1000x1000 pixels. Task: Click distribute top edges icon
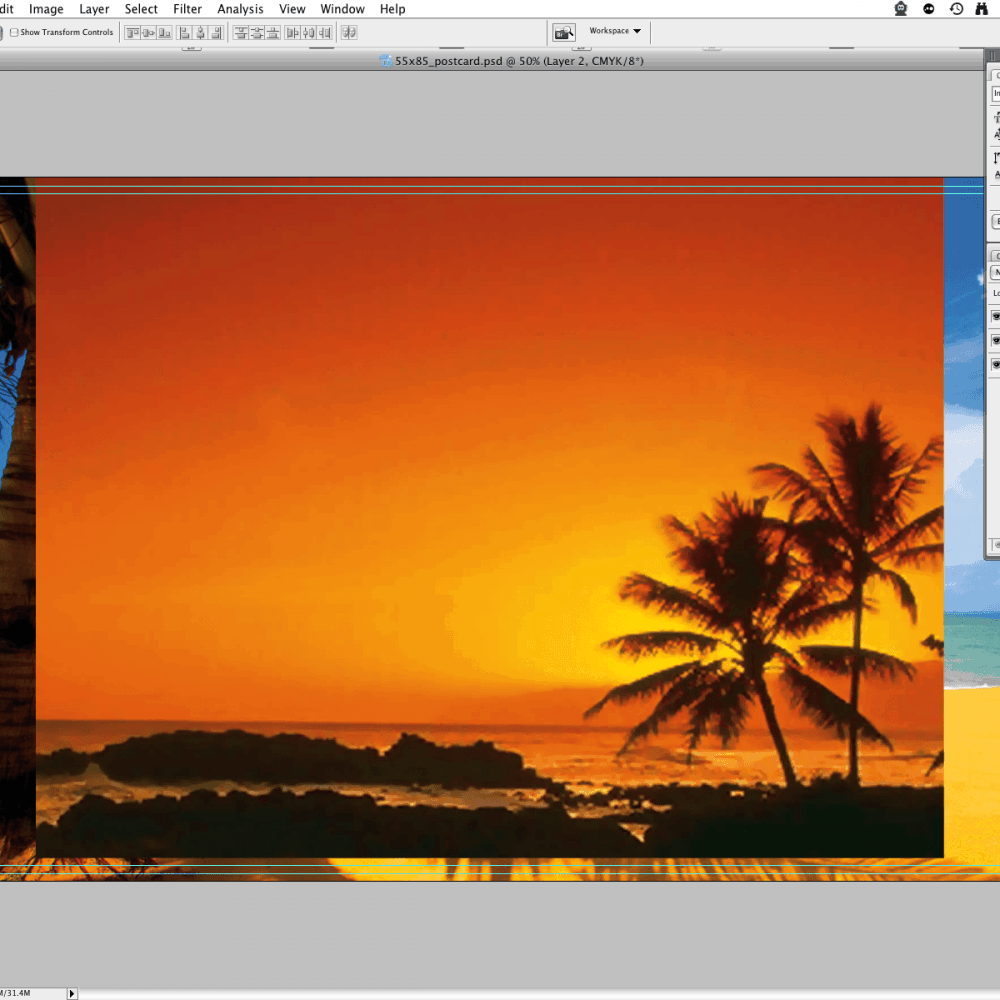coord(241,32)
